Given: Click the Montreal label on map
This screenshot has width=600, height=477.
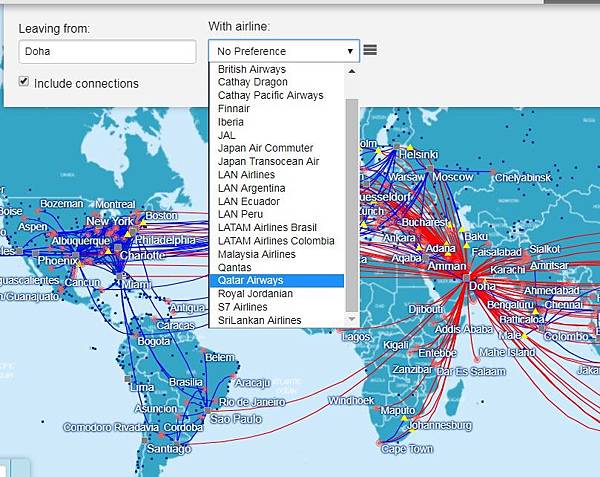Looking at the screenshot, I should 115,204.
